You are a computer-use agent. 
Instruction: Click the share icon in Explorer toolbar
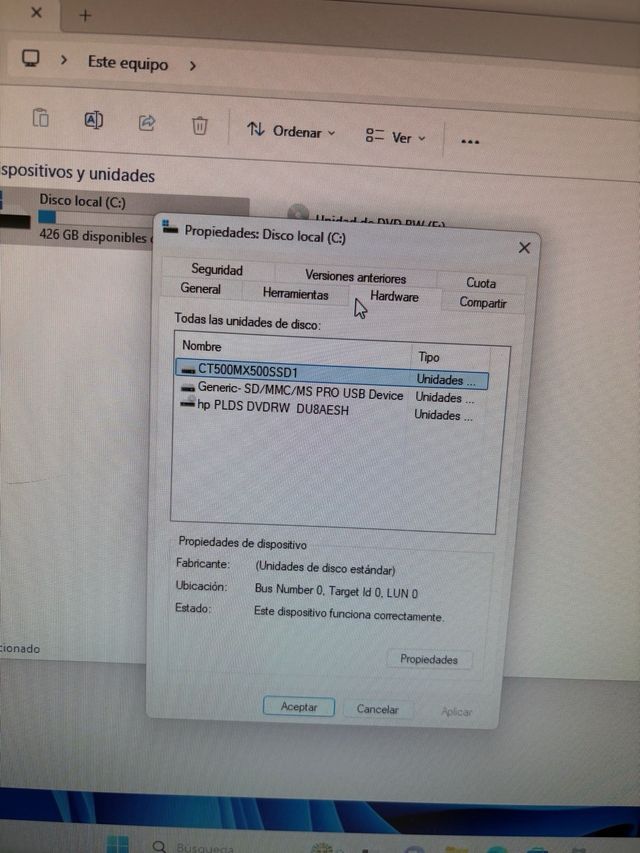[146, 122]
